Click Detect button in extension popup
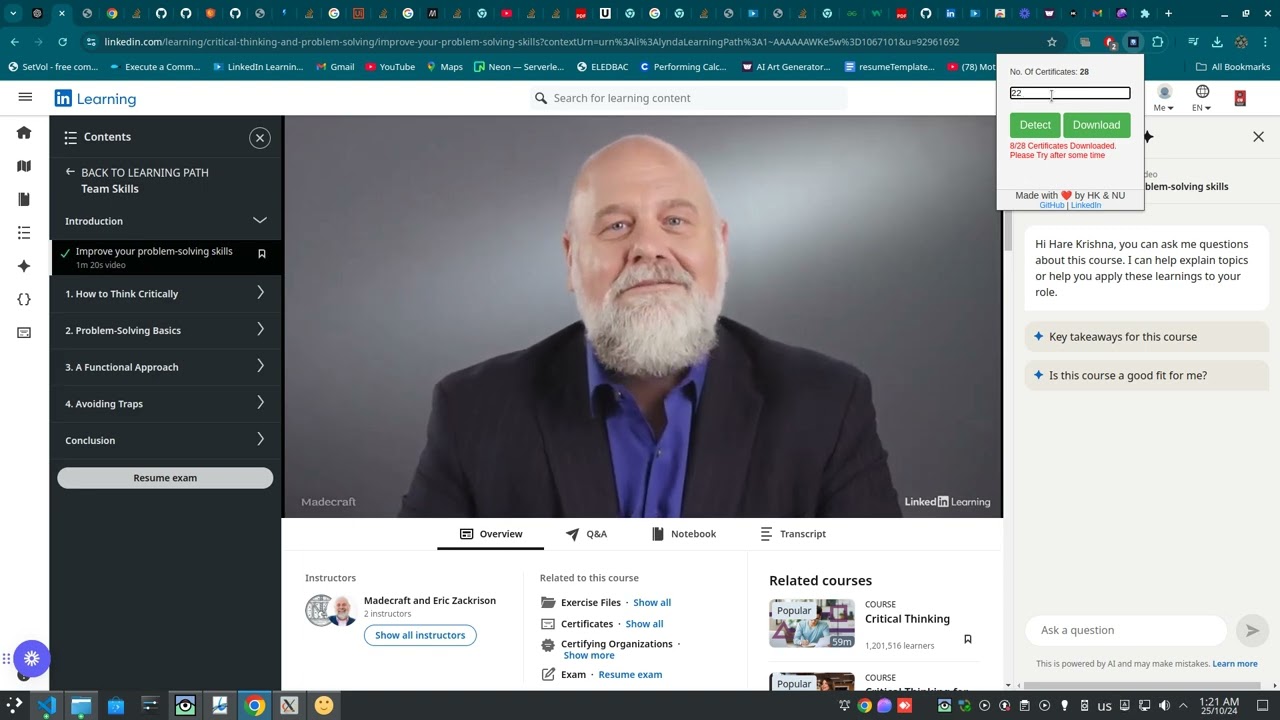The image size is (1280, 720). (x=1035, y=125)
